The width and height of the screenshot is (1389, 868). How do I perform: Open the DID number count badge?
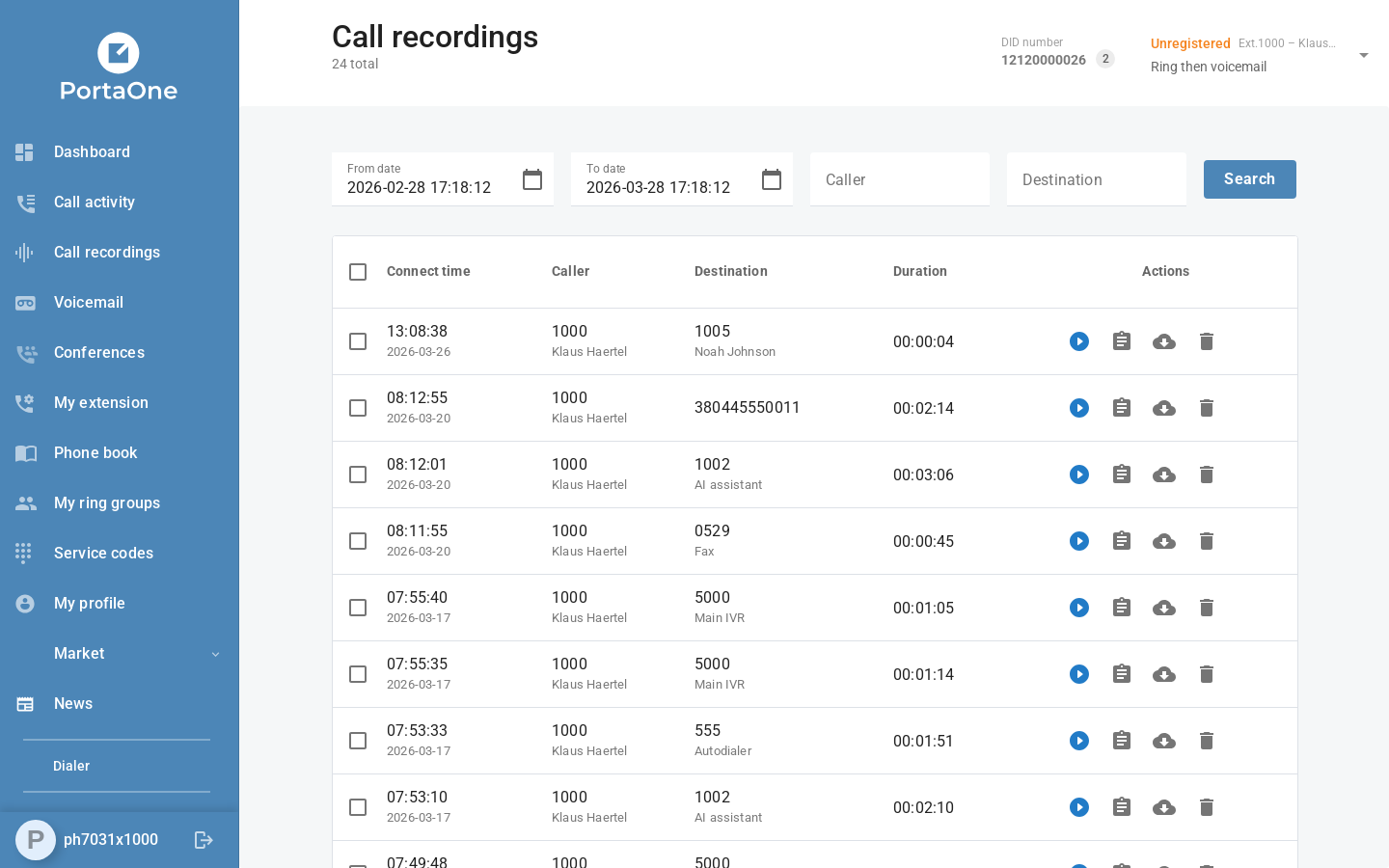click(x=1105, y=59)
